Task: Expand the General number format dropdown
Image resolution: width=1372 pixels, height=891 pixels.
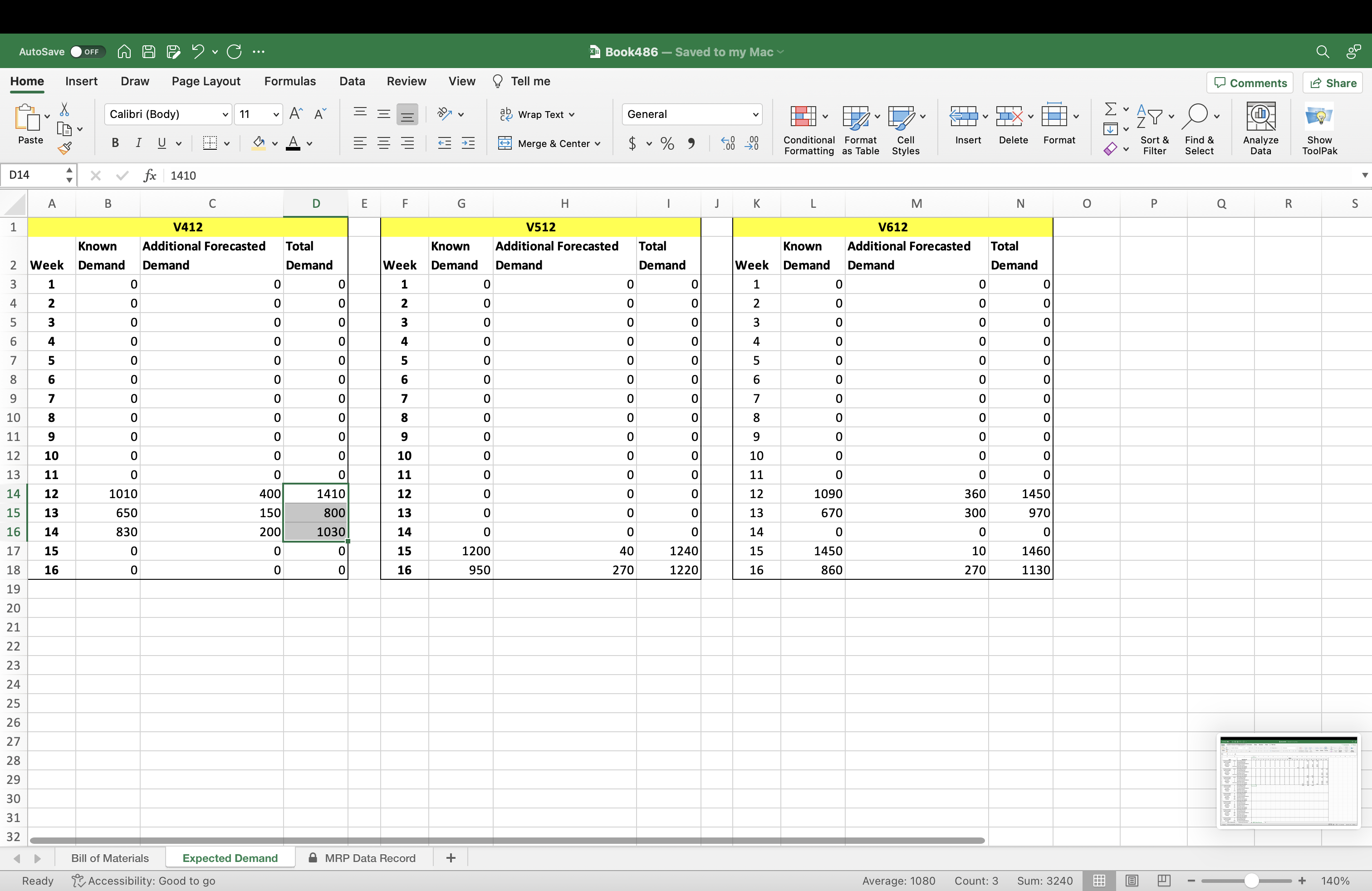Action: tap(755, 115)
